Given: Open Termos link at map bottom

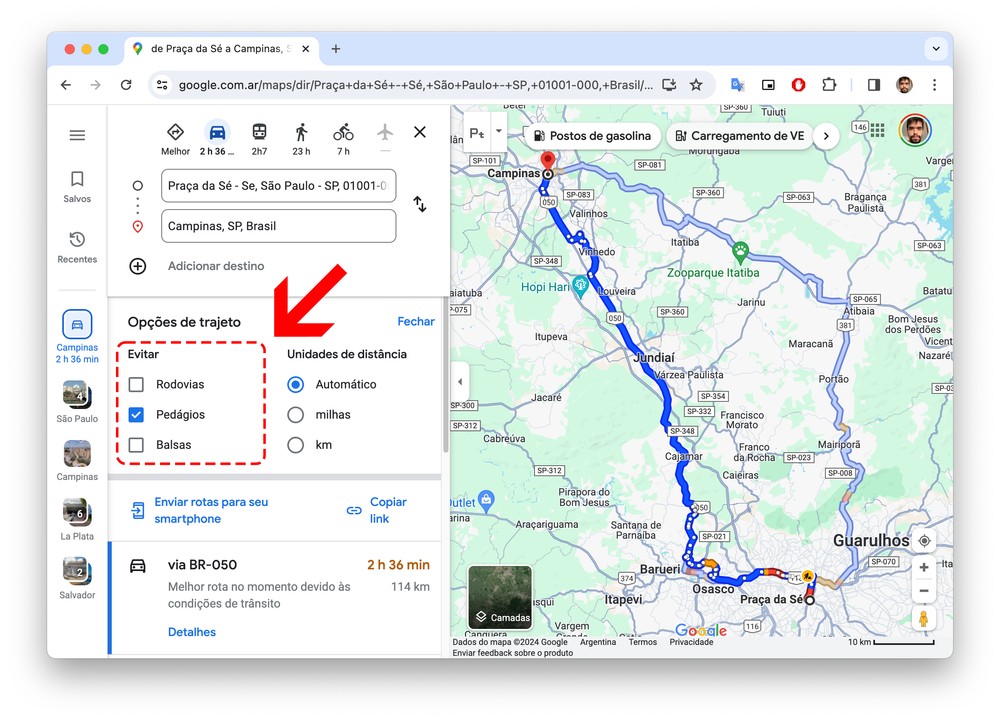Looking at the screenshot, I should point(642,642).
